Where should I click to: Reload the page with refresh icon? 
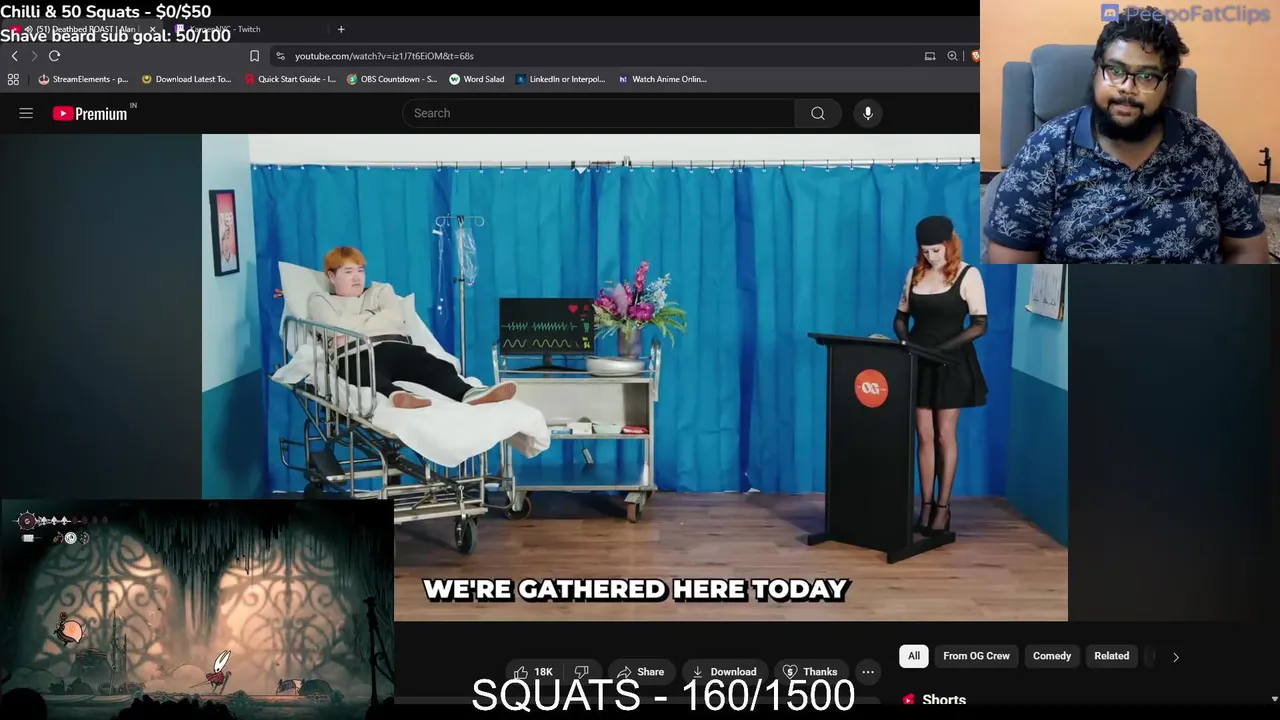click(54, 56)
